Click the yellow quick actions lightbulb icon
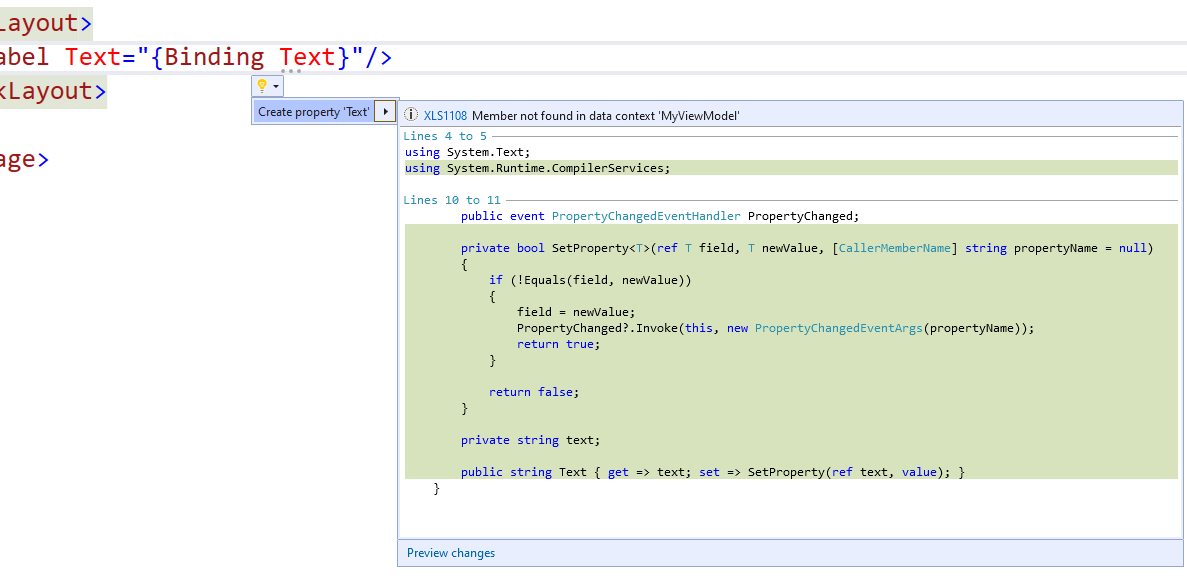The image size is (1187, 576). (x=263, y=88)
